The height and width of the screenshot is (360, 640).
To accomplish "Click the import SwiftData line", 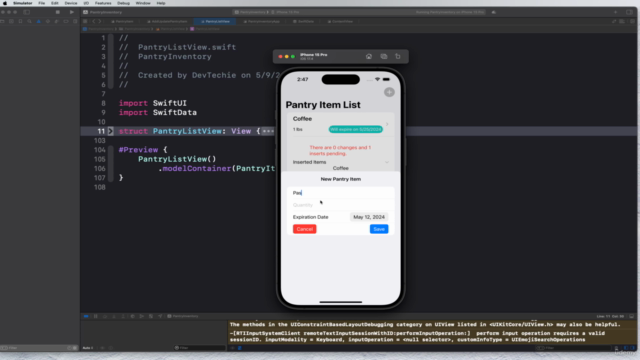I will coord(158,113).
